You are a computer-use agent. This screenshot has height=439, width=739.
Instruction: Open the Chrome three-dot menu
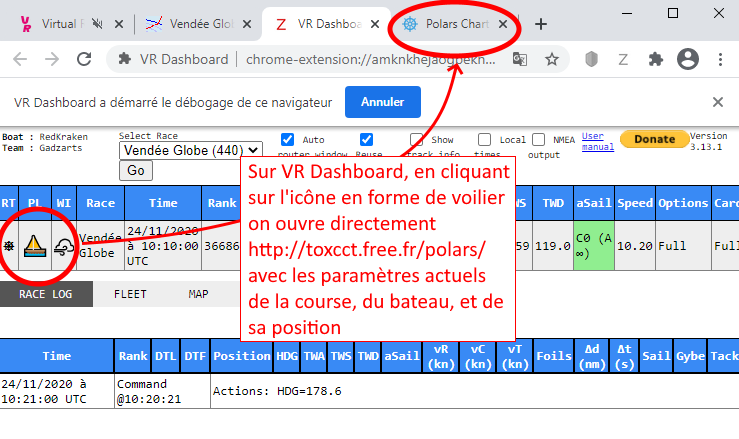(718, 60)
